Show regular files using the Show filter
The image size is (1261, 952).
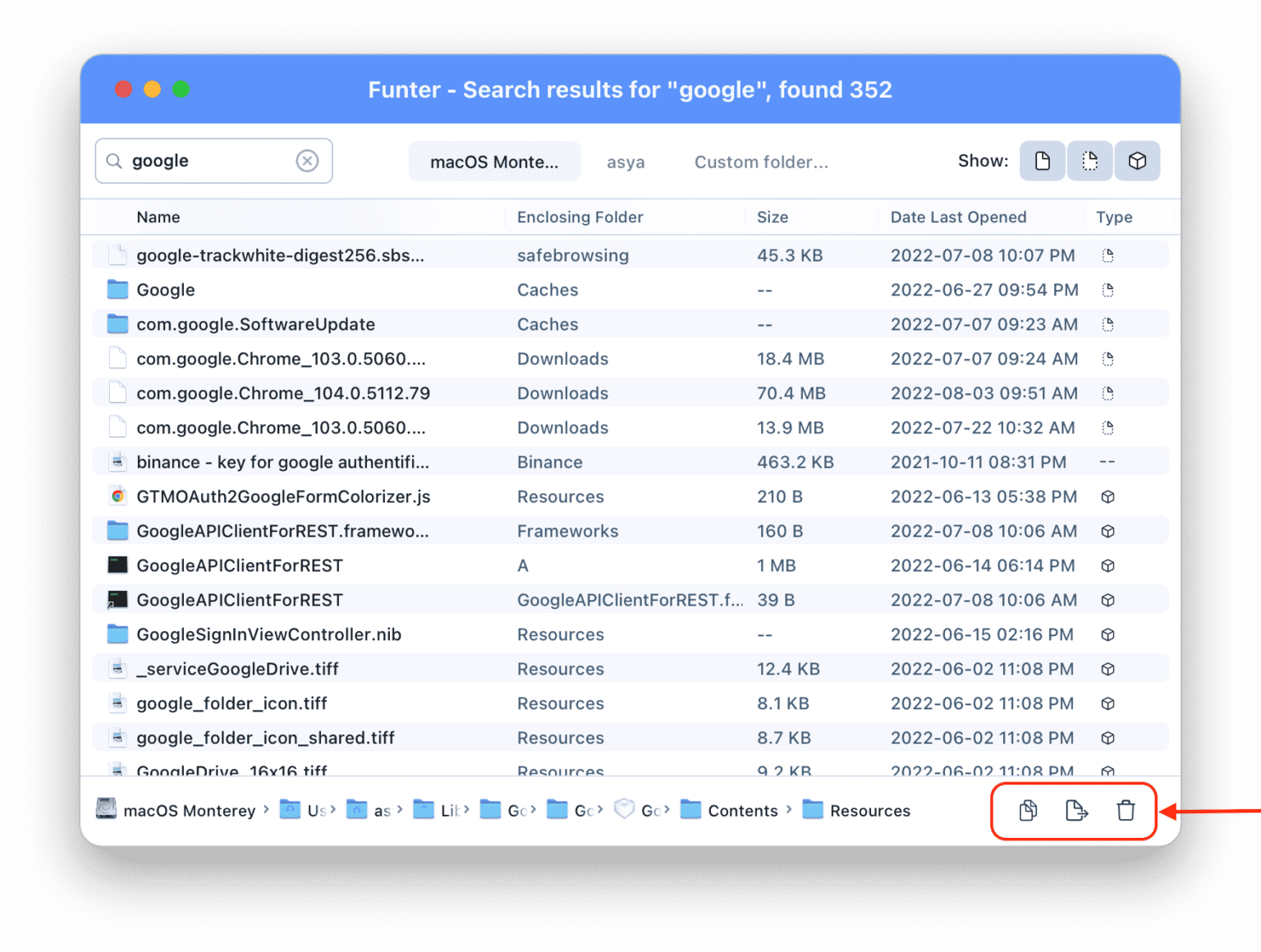(1042, 161)
